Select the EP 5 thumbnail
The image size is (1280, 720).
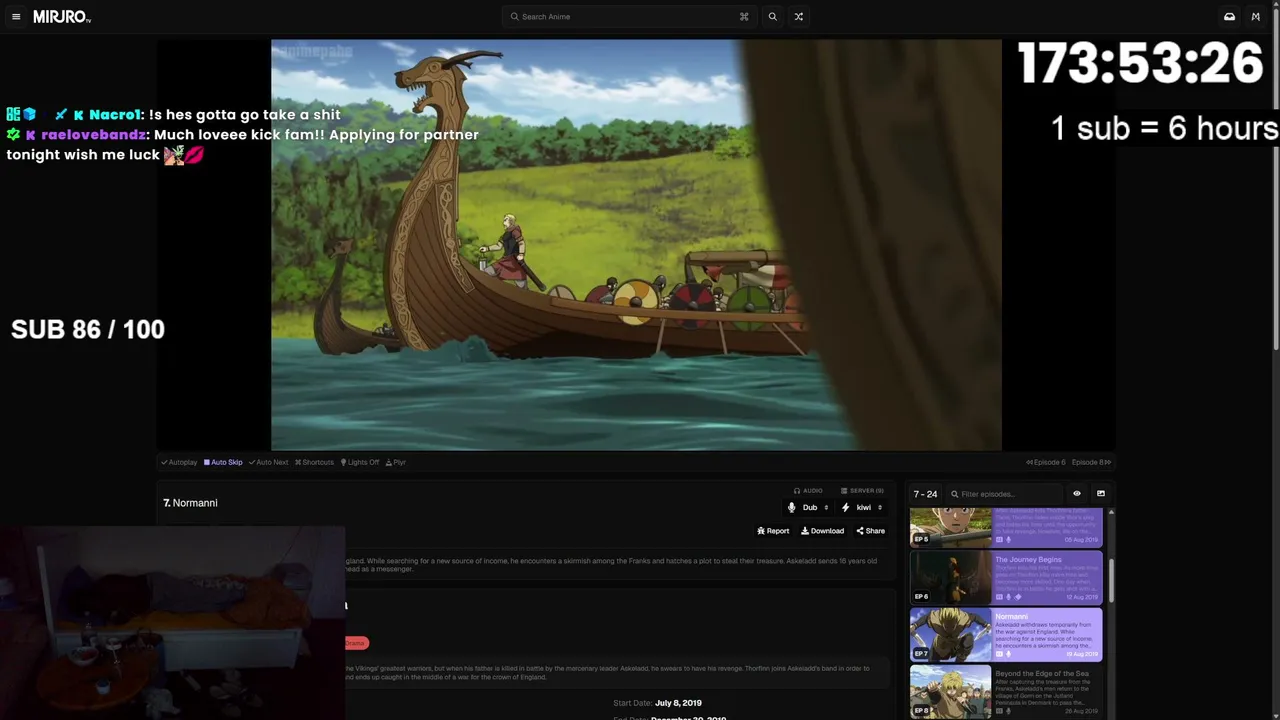950,527
